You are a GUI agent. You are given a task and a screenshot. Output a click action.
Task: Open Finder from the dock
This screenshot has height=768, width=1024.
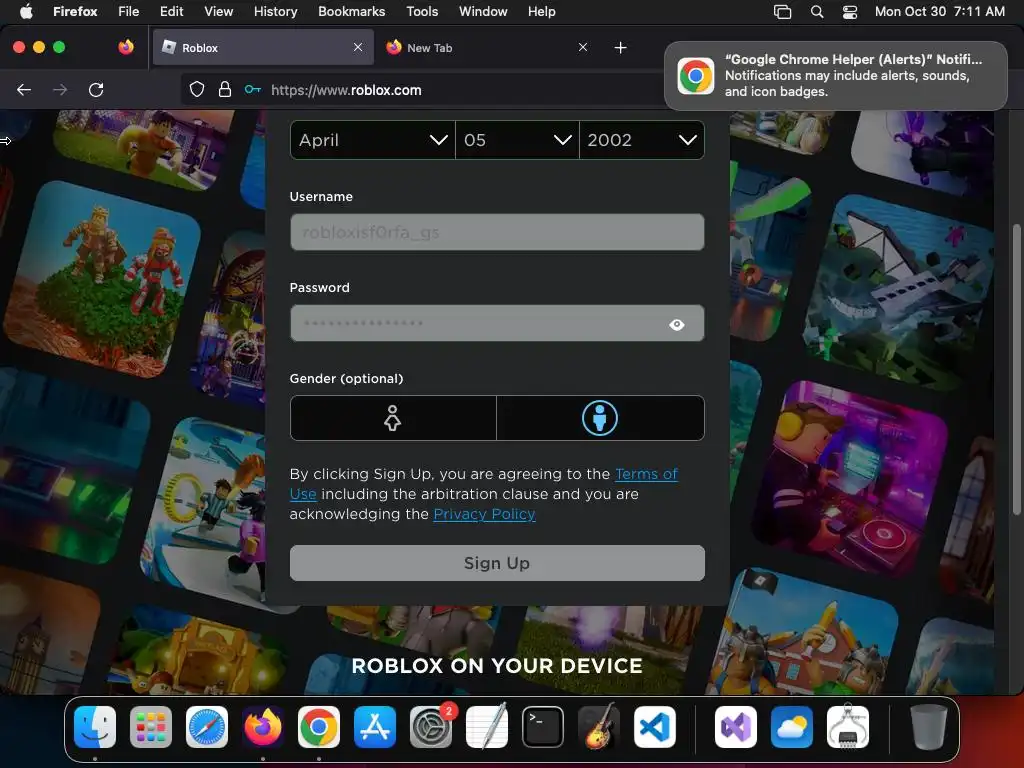click(x=95, y=727)
